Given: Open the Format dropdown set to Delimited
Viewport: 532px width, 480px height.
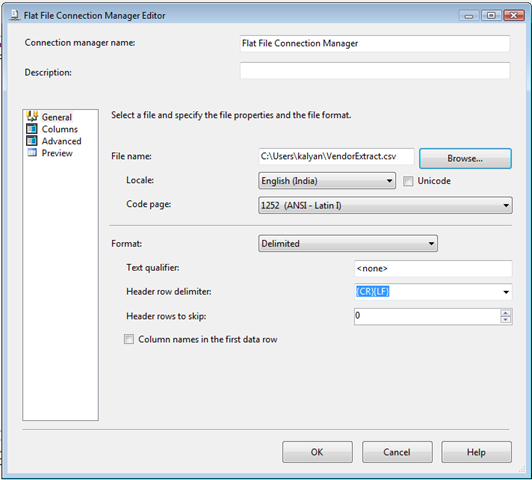Looking at the screenshot, I should pyautogui.click(x=348, y=244).
